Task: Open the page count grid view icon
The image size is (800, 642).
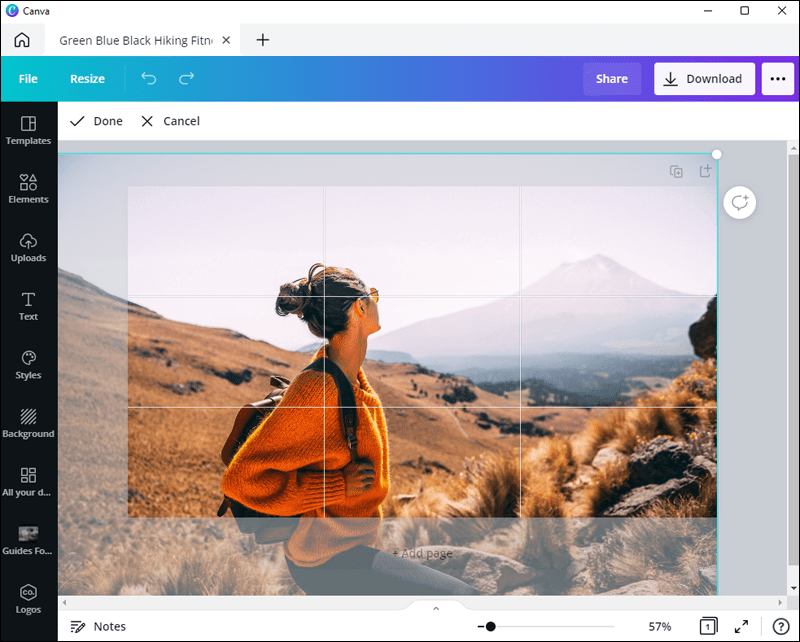Action: coord(708,626)
